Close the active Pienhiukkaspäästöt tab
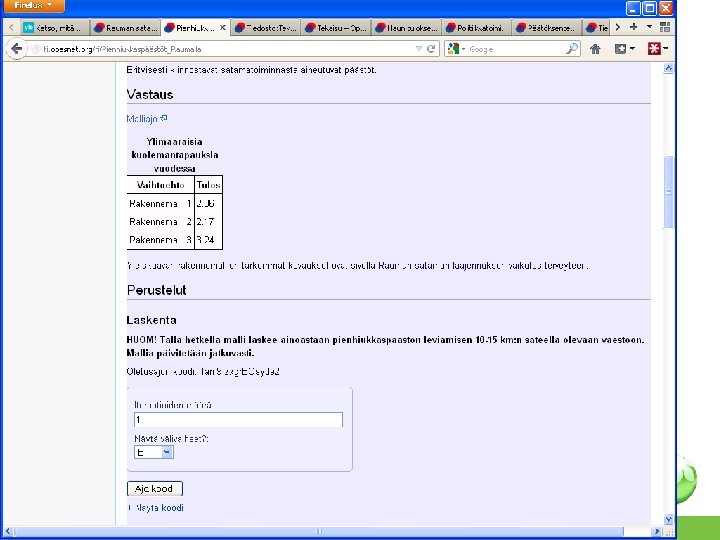This screenshot has width=720, height=540. [x=223, y=28]
